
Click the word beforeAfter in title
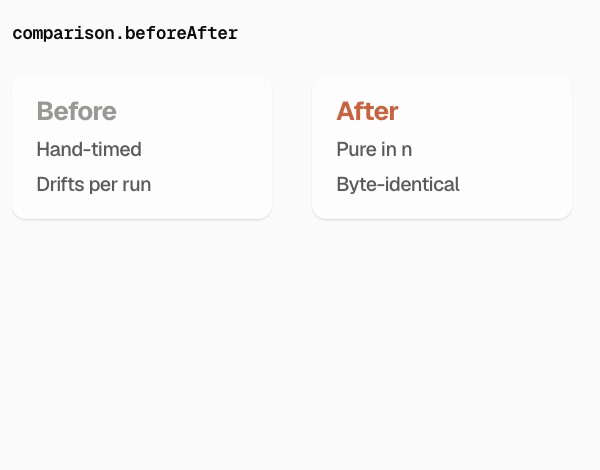(x=181, y=34)
